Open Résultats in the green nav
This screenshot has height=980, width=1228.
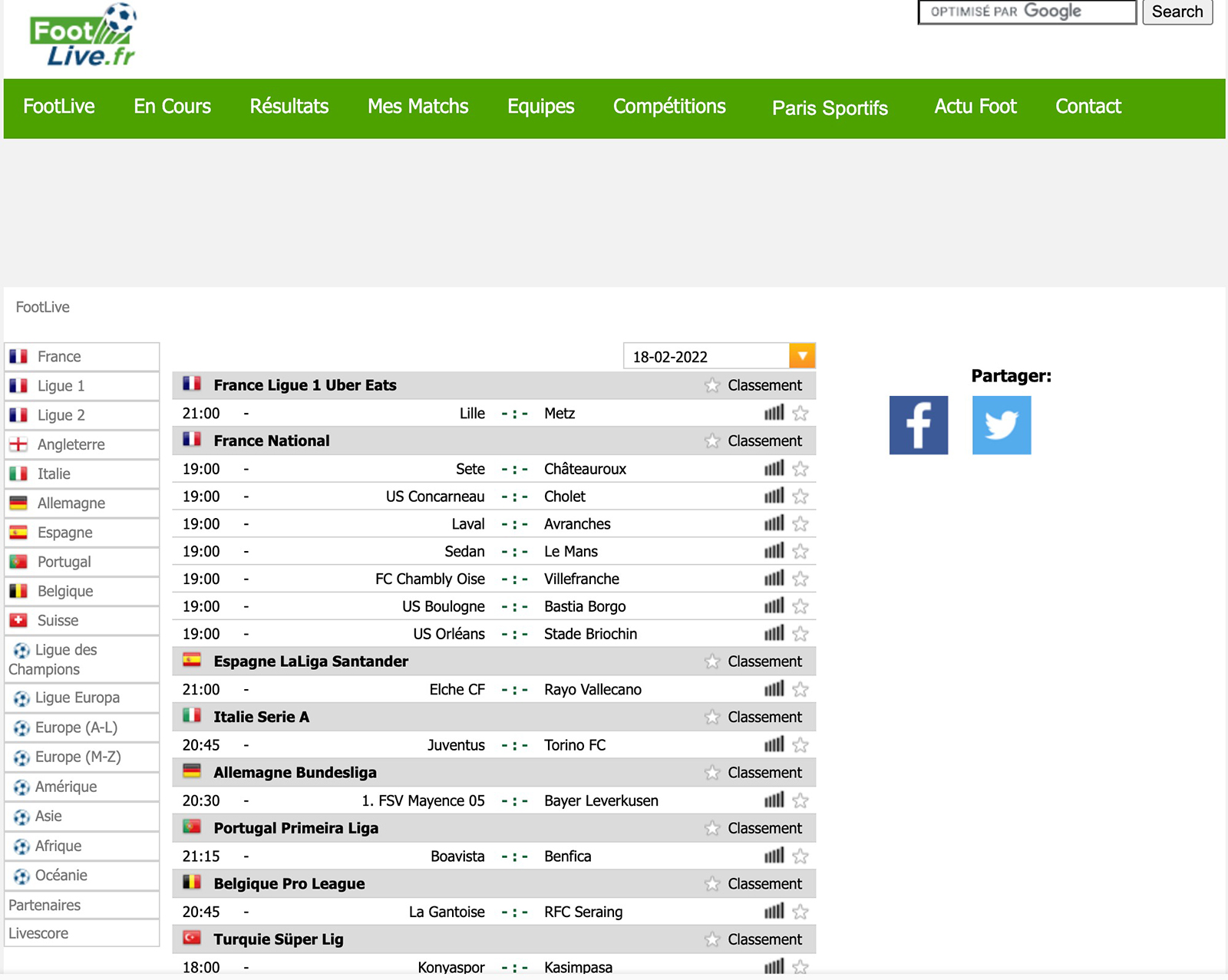pos(289,107)
